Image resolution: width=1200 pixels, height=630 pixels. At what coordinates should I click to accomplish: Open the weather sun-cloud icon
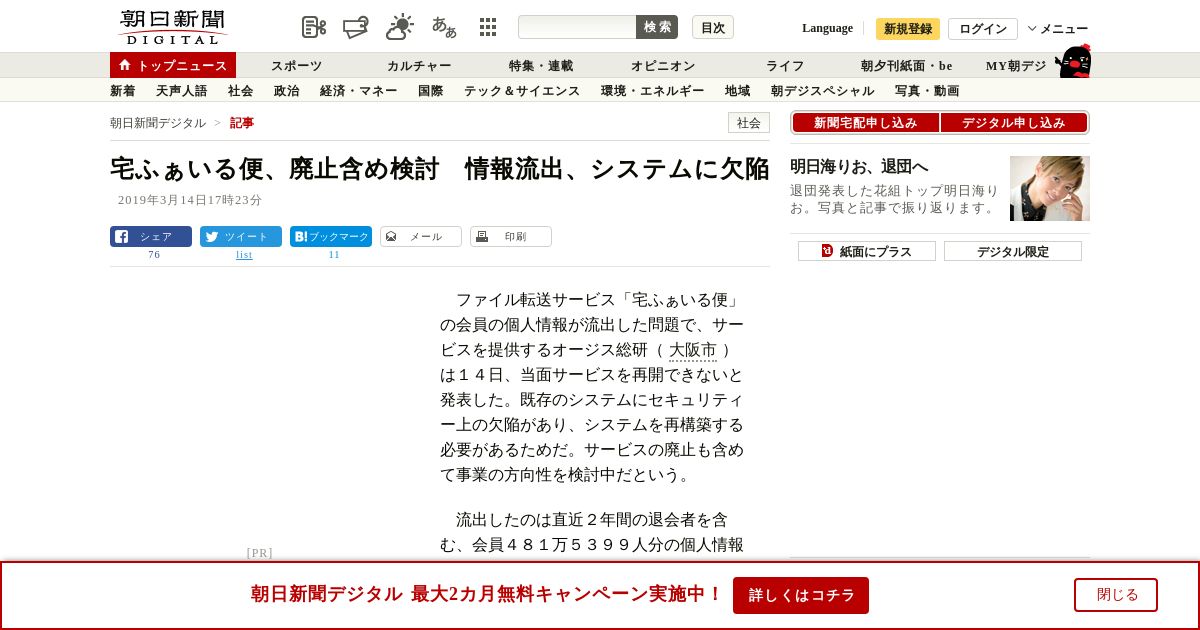pos(400,27)
